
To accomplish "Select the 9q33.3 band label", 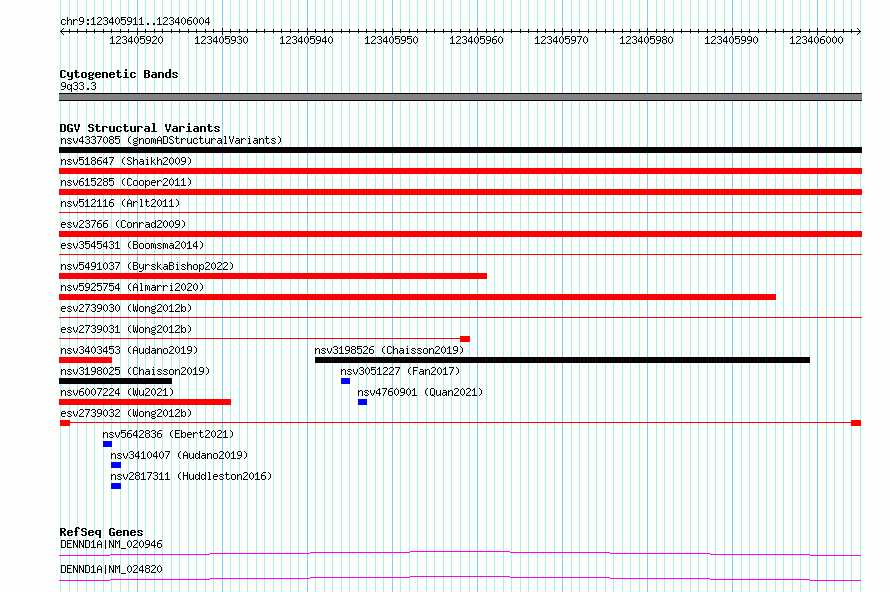I will (78, 86).
